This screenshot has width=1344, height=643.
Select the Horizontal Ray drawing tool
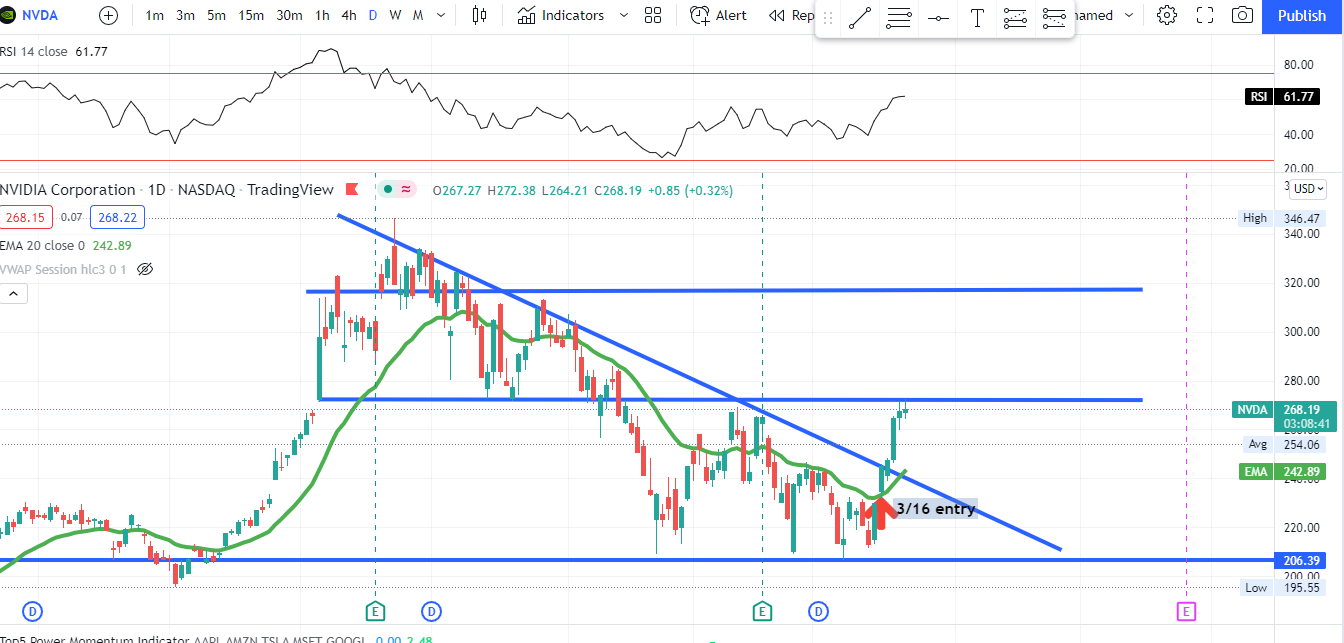(x=938, y=18)
